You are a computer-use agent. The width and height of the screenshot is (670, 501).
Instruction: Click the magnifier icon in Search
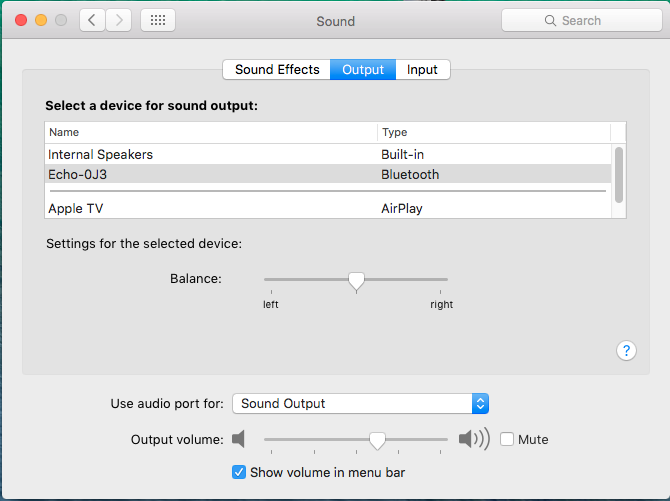click(x=550, y=21)
